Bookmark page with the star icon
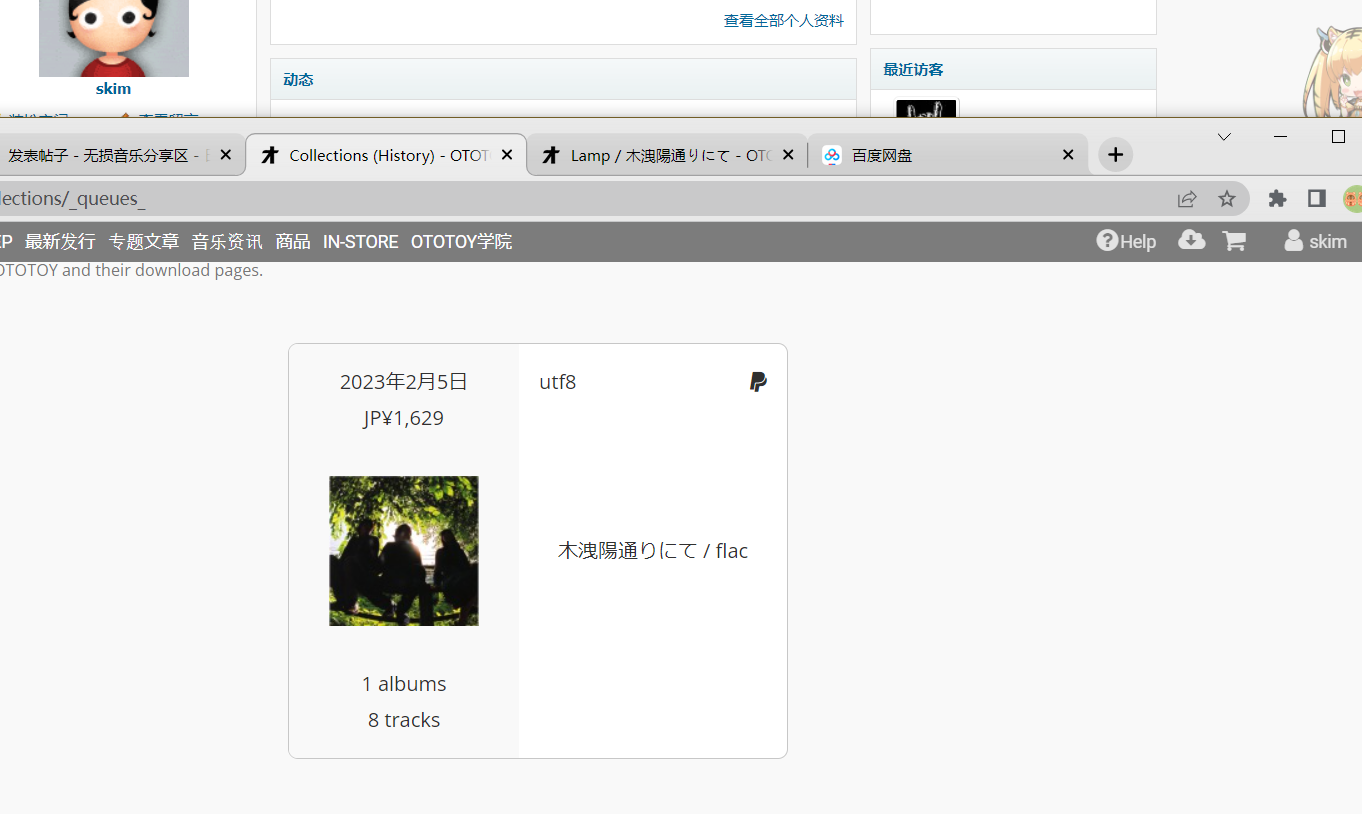This screenshot has height=814, width=1362. tap(1227, 199)
